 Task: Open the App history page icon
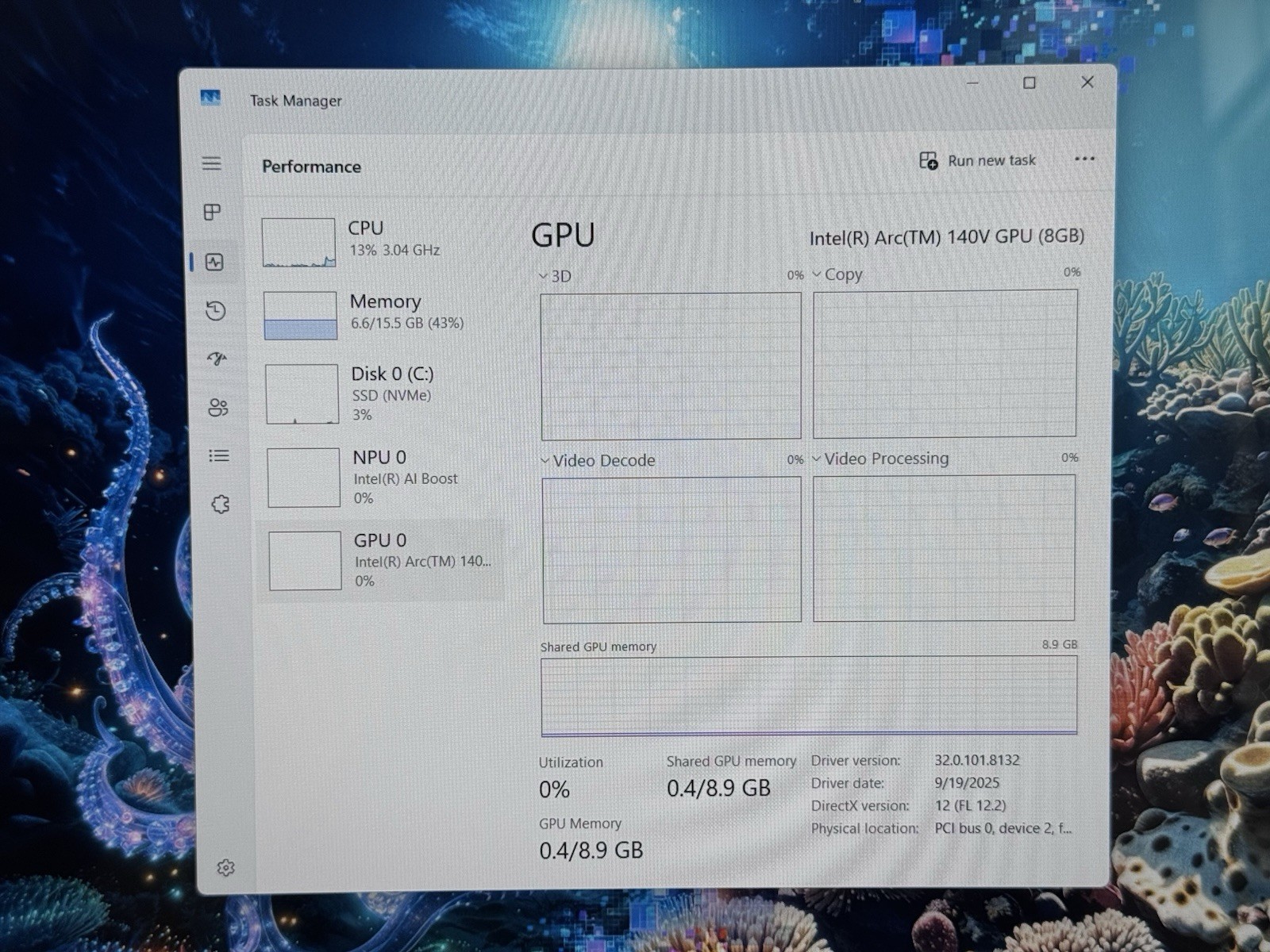(x=215, y=311)
